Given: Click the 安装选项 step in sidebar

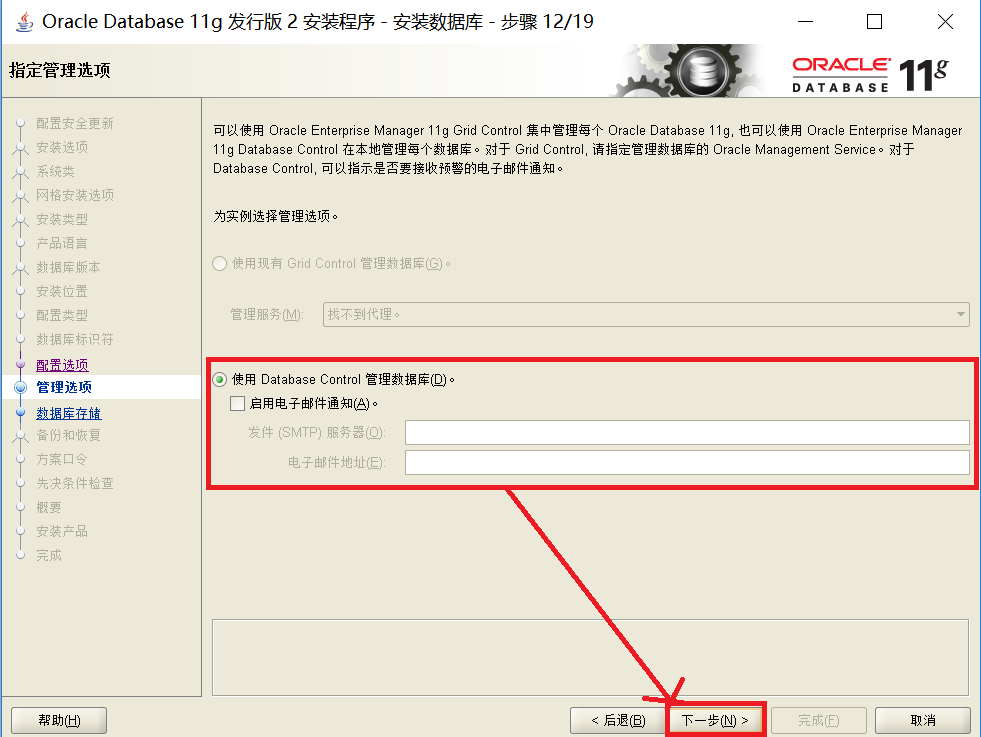Looking at the screenshot, I should coord(61,147).
